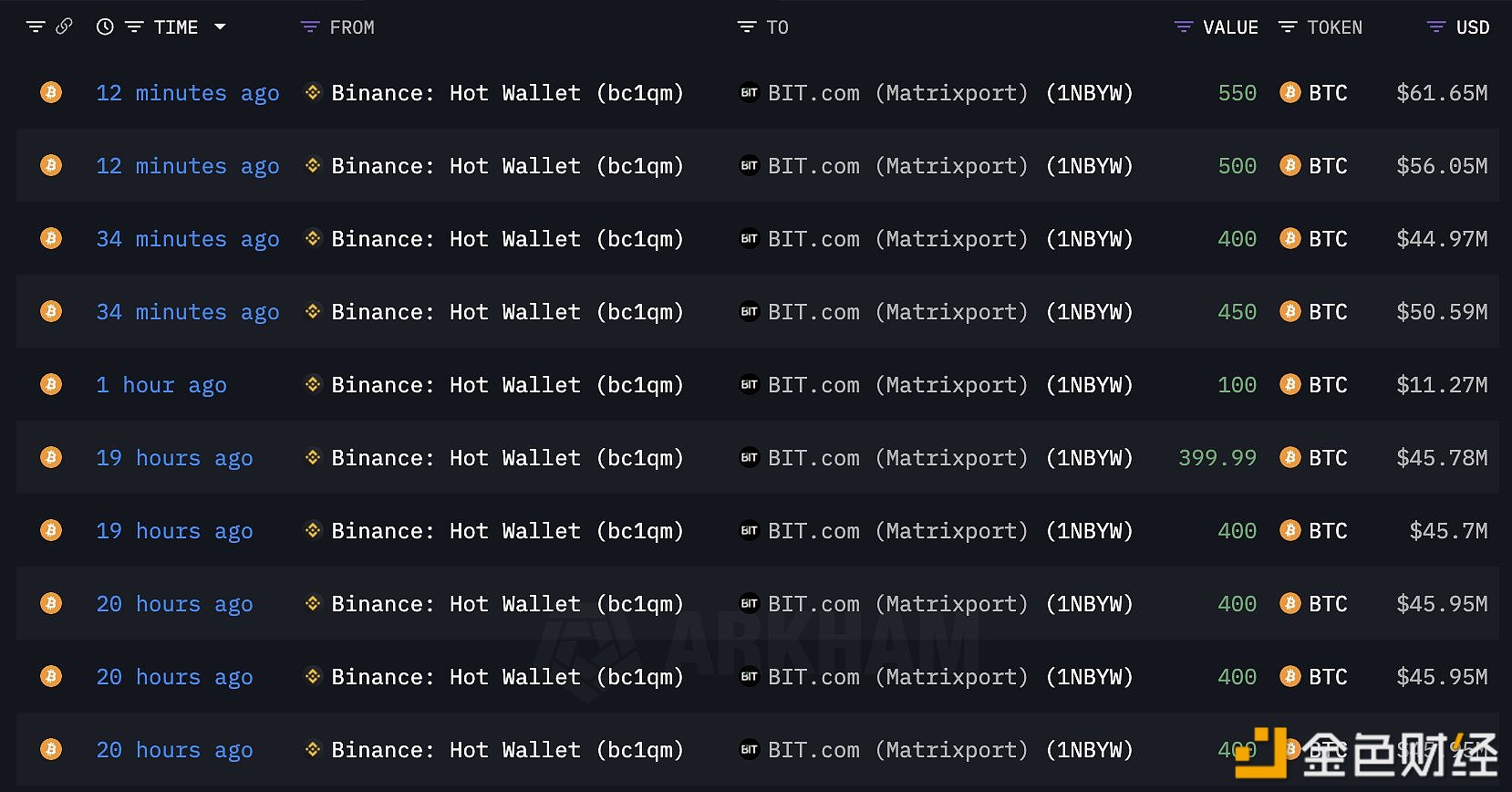Screen dimensions: 1512x792
Task: Click the Bitcoin chain icon in the 1 hour ago row
Action: [x=51, y=384]
